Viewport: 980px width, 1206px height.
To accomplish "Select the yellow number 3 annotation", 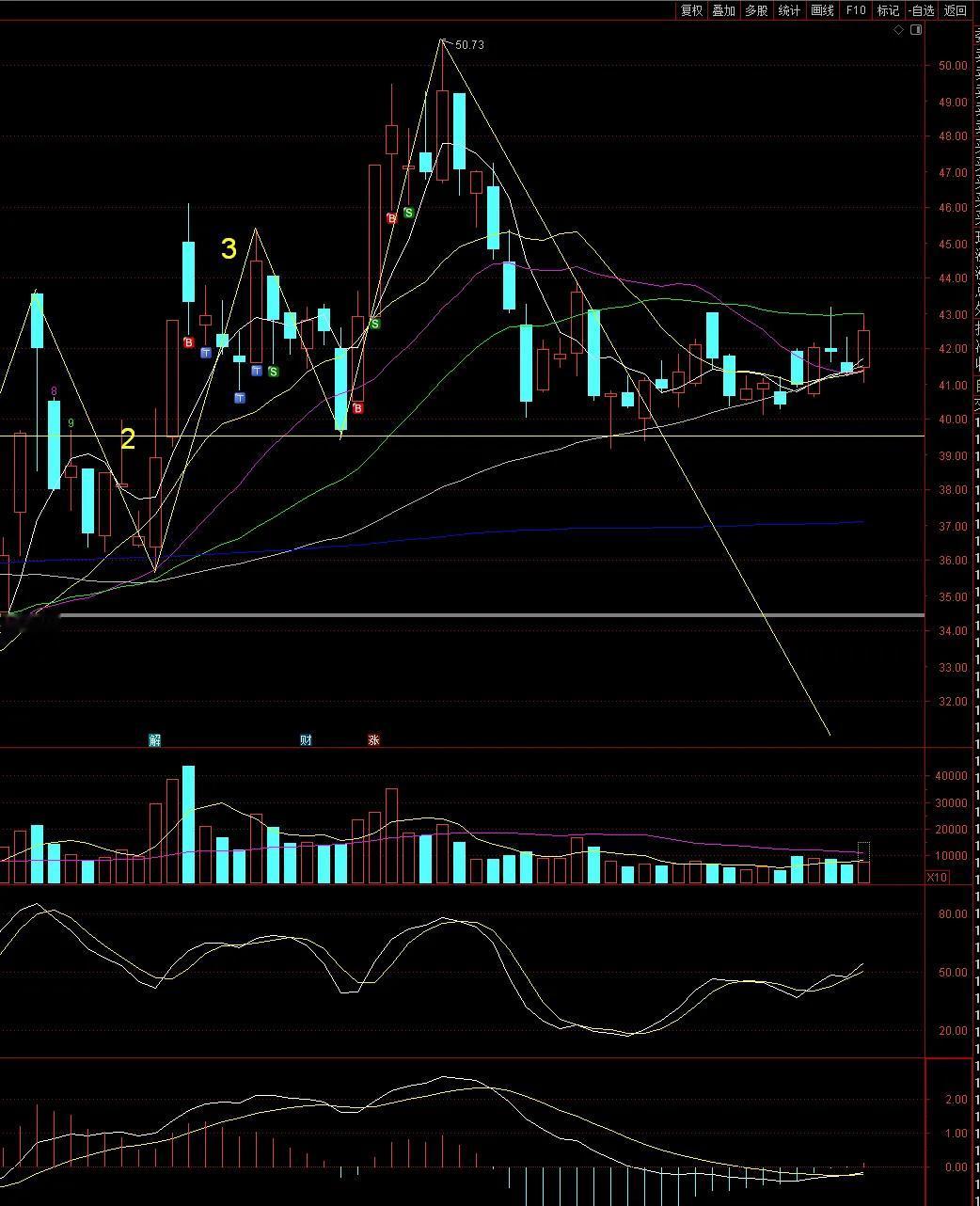I will [229, 248].
